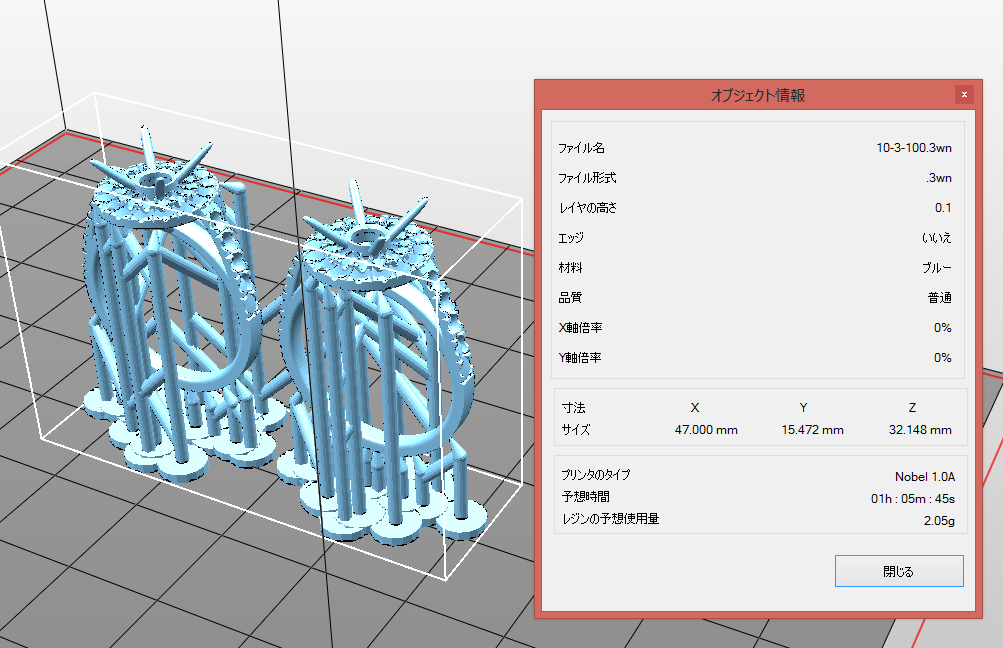1003x648 pixels.
Task: Click the 品質 value 普通
Action: (x=938, y=298)
